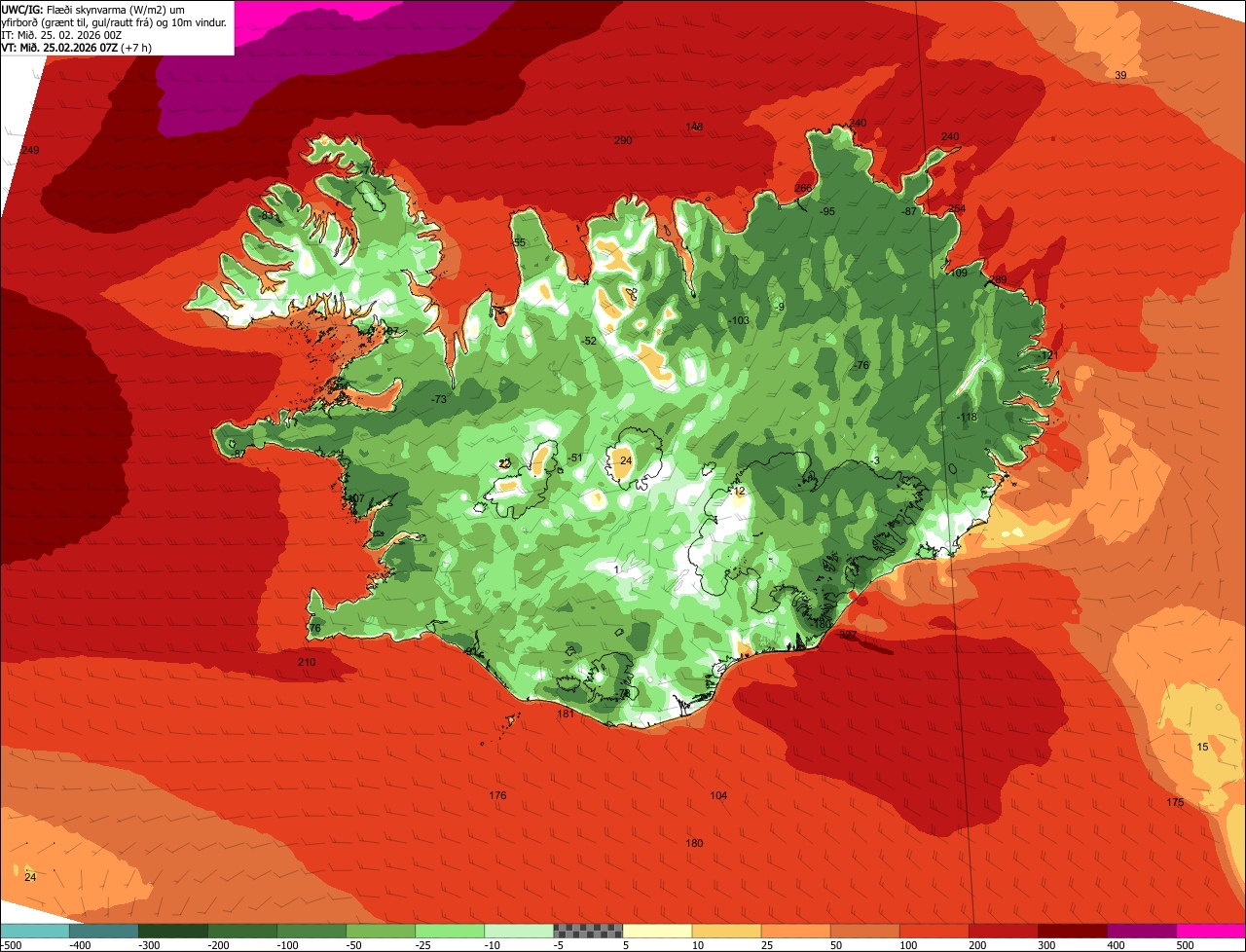Click the map value "290"
The image size is (1246, 952).
[623, 141]
